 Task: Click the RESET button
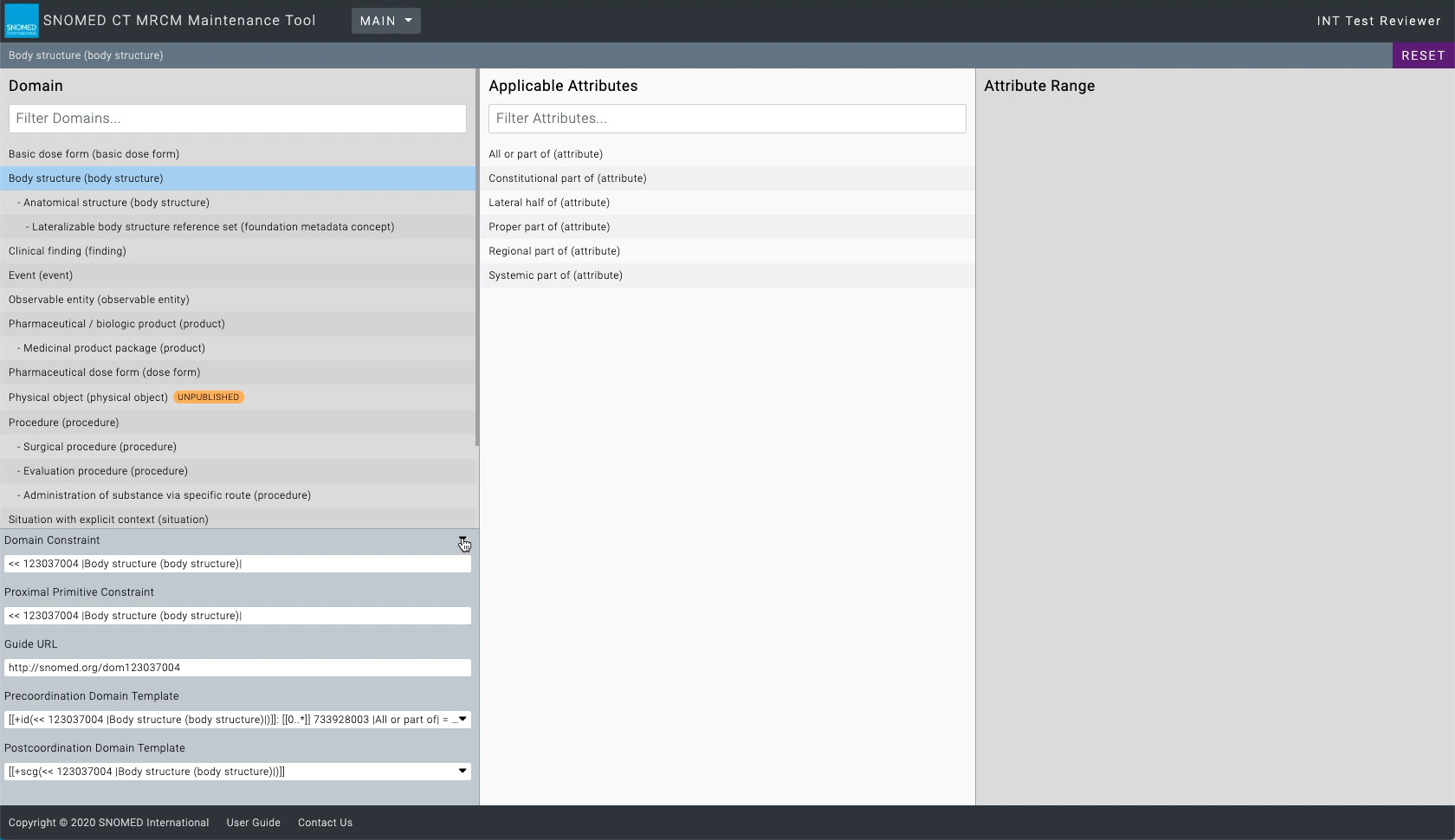point(1423,55)
